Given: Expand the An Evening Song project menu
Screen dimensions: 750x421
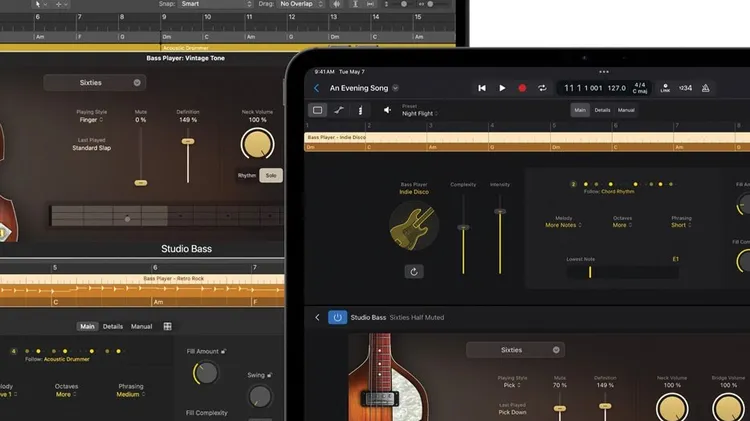Looking at the screenshot, I should point(396,88).
